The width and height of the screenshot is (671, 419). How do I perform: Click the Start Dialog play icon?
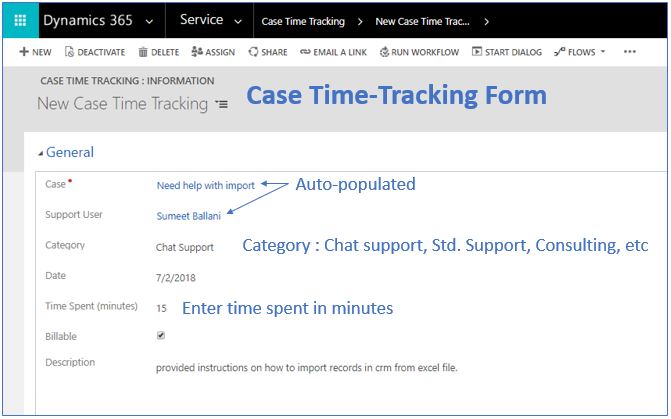(x=477, y=51)
